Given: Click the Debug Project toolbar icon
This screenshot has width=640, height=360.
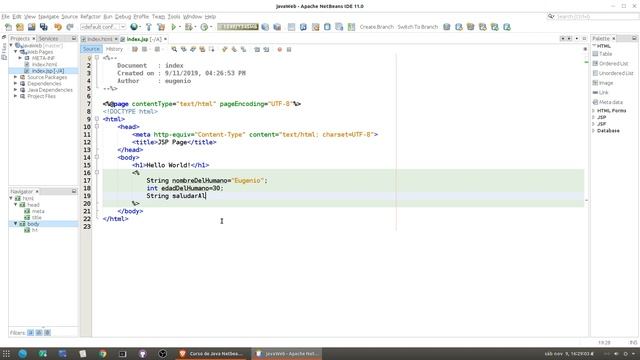Looking at the screenshot, I should coord(188,27).
